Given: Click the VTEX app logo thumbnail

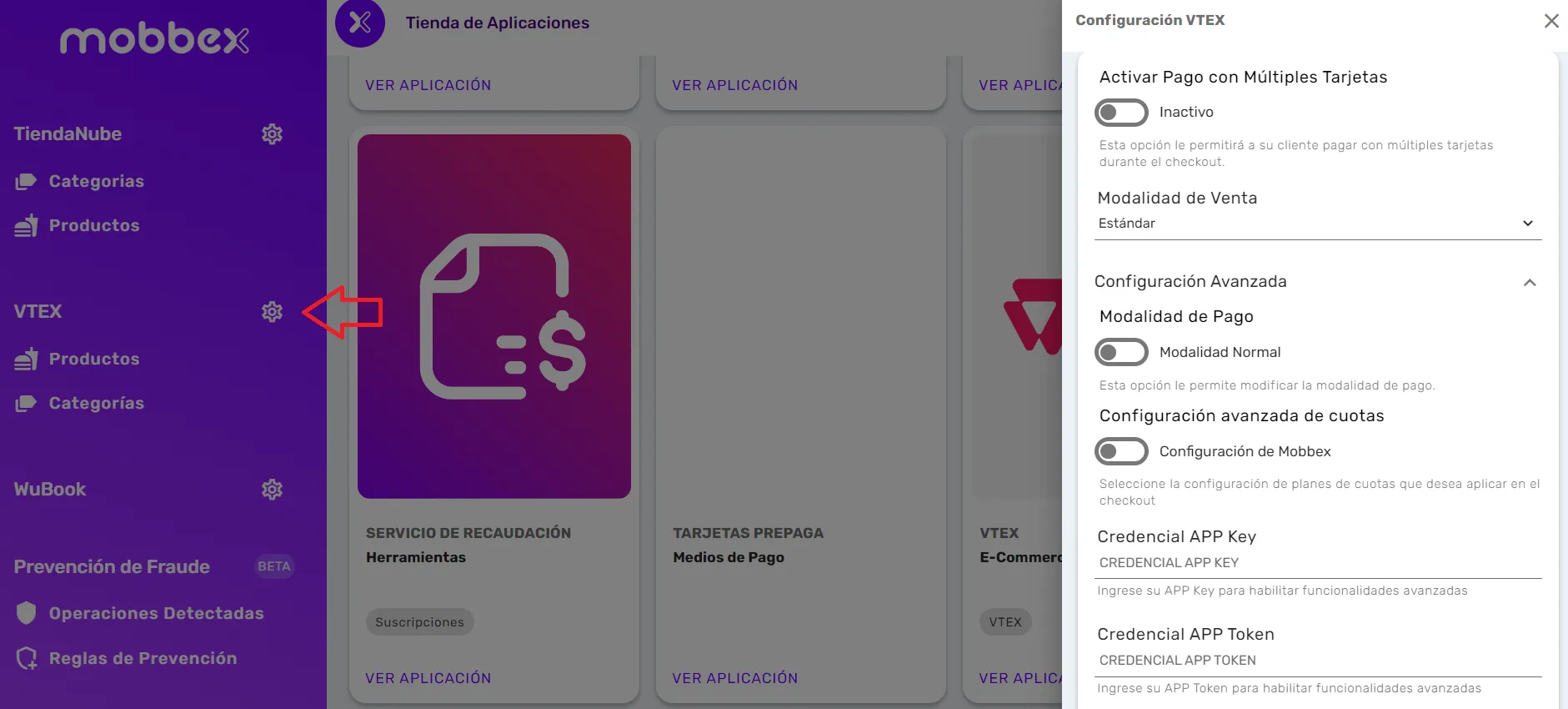Looking at the screenshot, I should pos(1032,317).
